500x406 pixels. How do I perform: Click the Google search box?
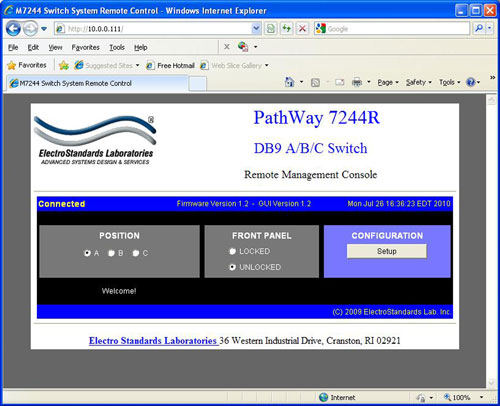click(x=392, y=29)
